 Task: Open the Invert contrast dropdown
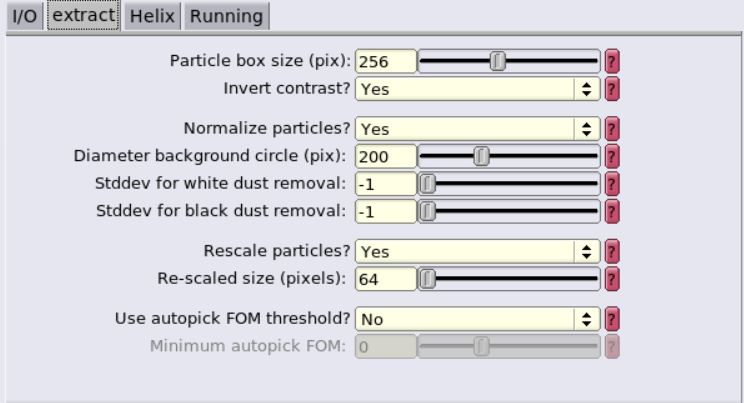478,89
